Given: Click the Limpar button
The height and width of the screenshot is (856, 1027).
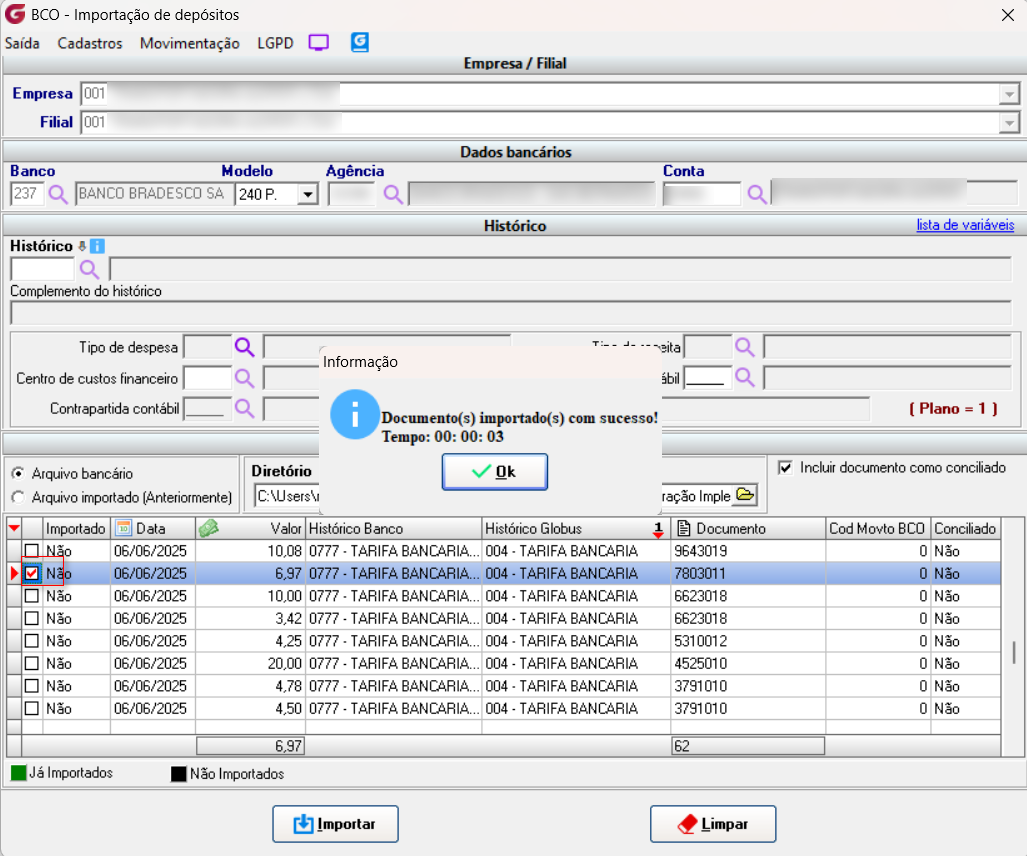Looking at the screenshot, I should (x=713, y=824).
